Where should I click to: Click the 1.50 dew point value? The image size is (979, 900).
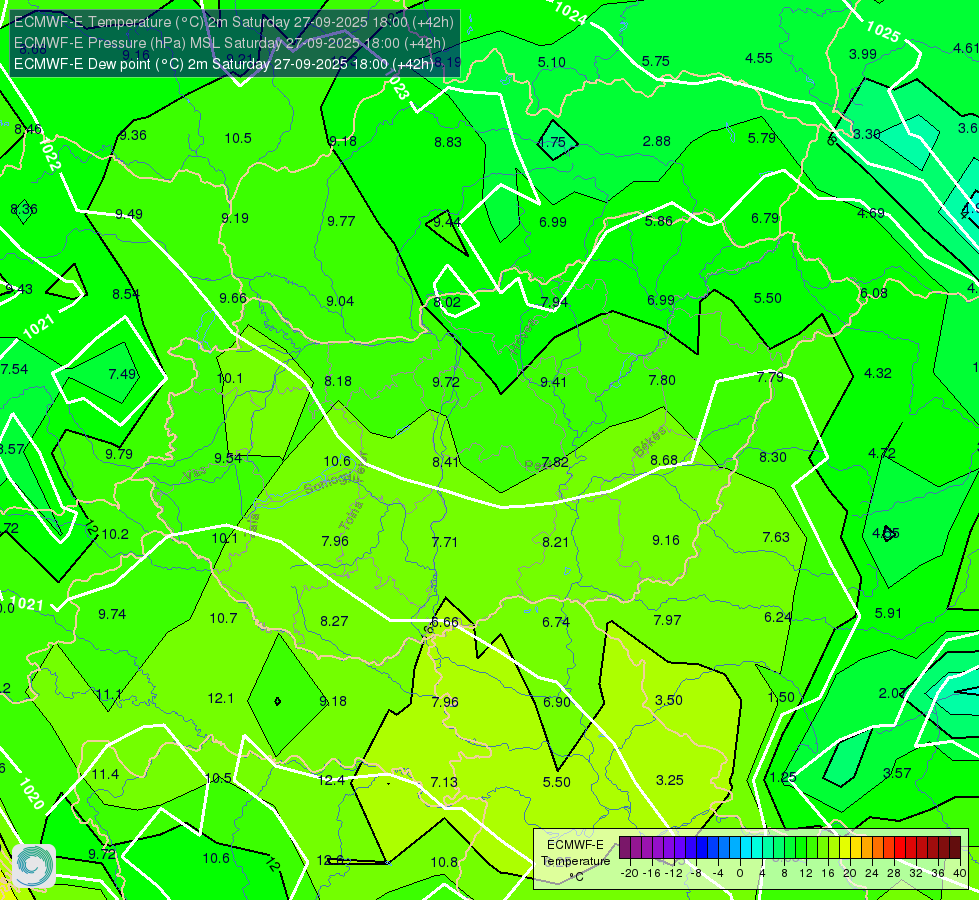tap(781, 697)
